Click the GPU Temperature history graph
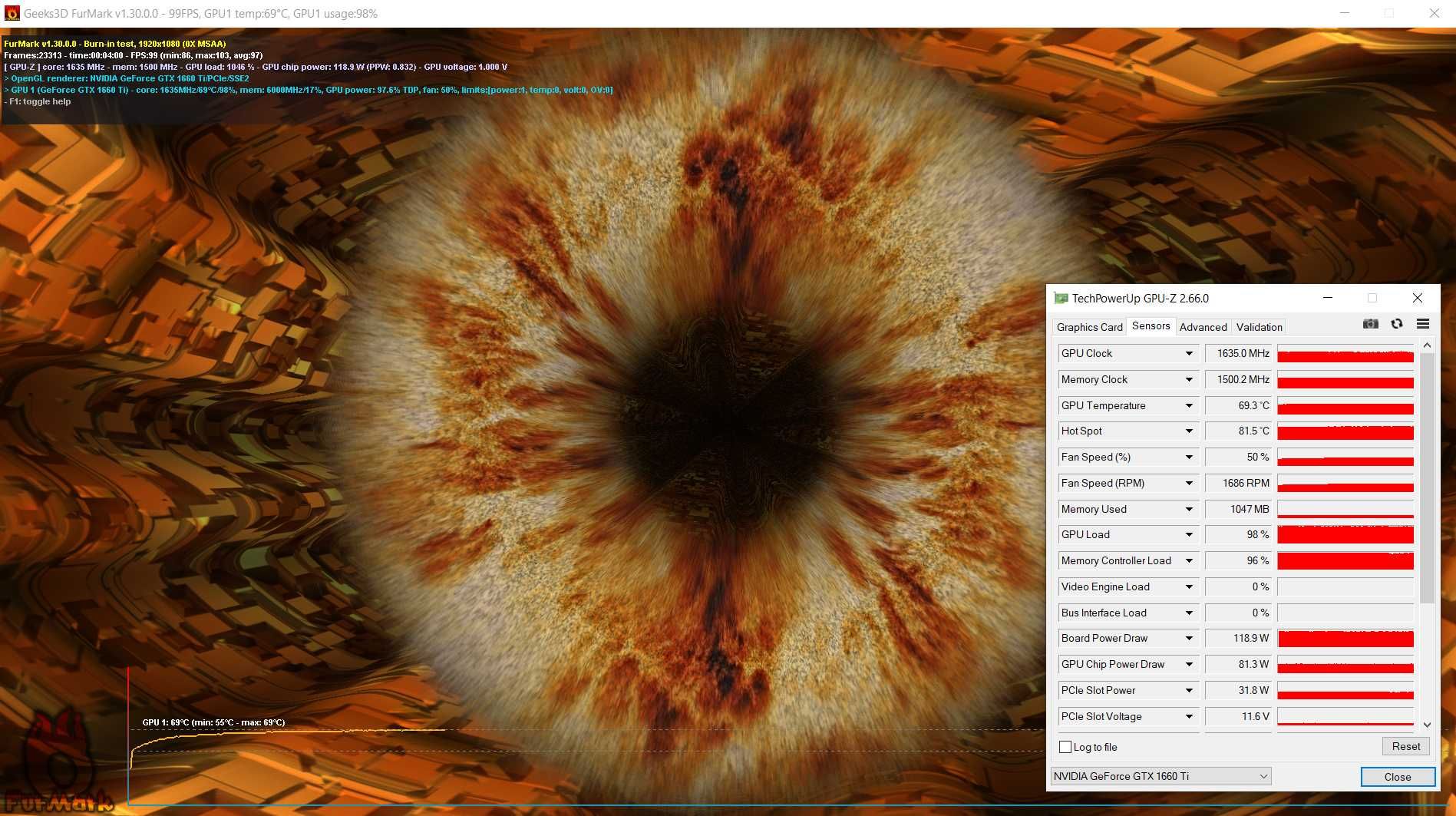Screen dimensions: 1456x816 click(1345, 405)
